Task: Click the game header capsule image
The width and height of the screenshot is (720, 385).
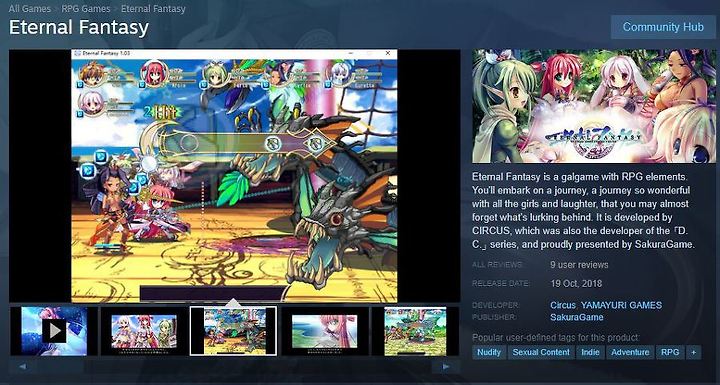Action: pos(594,106)
